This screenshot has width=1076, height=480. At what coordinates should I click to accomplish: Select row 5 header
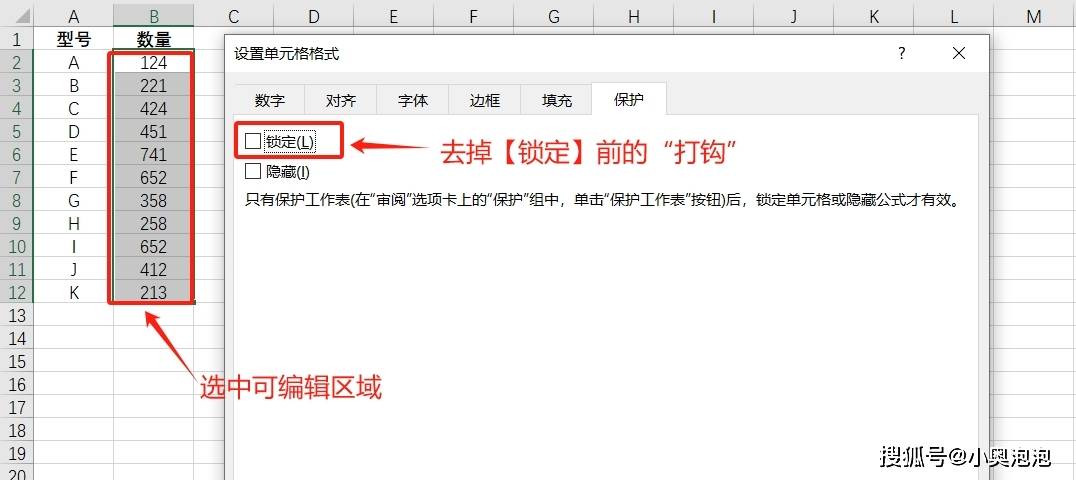[16, 132]
